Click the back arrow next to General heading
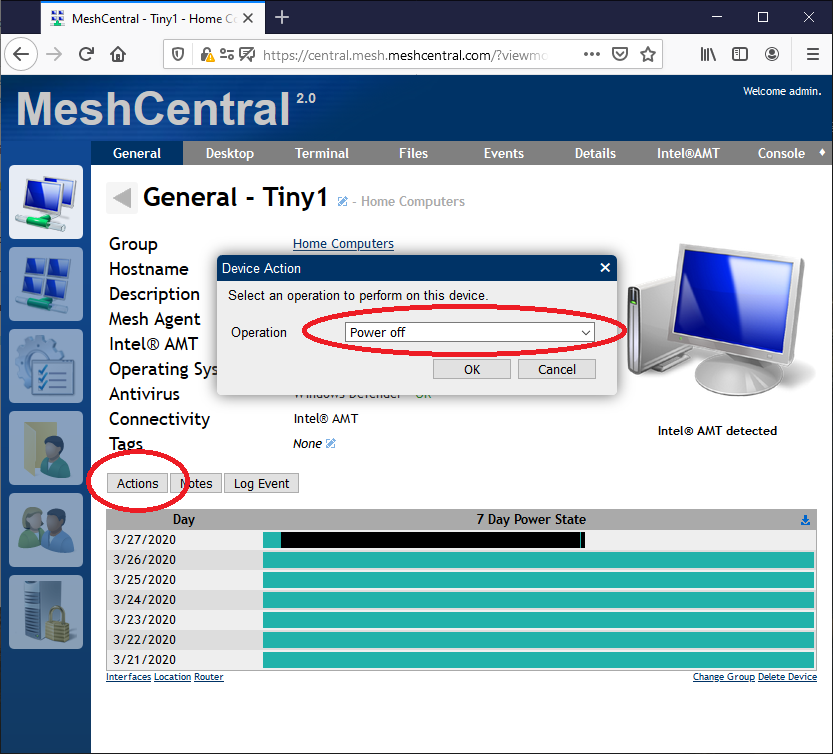 (x=120, y=198)
